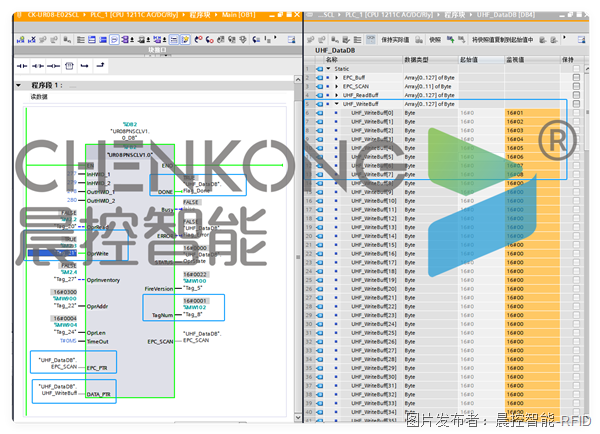Toggle retain checkbox for EPC_SCAN
The width and height of the screenshot is (600, 434).
tap(576, 86)
